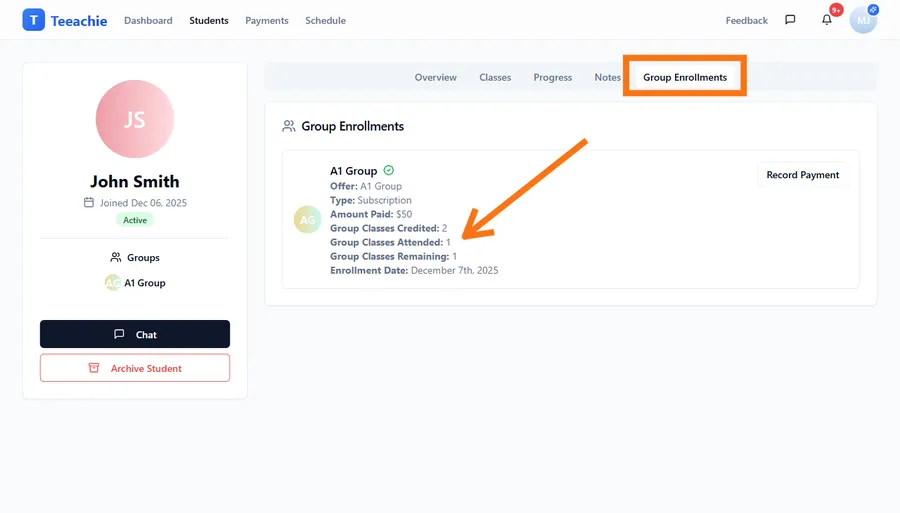The image size is (900, 513).
Task: Open the MJ user avatar menu
Action: (x=863, y=20)
